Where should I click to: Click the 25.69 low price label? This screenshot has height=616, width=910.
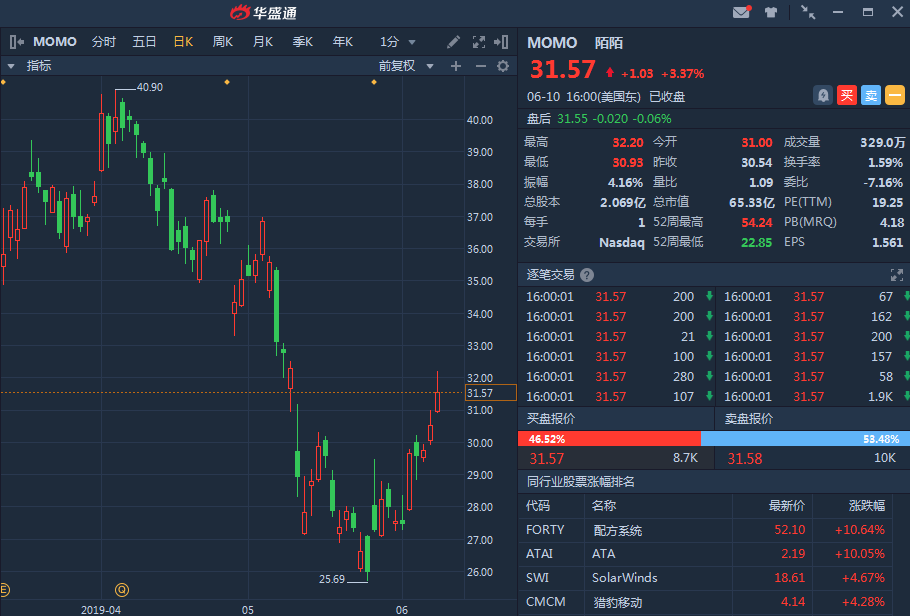[331, 579]
